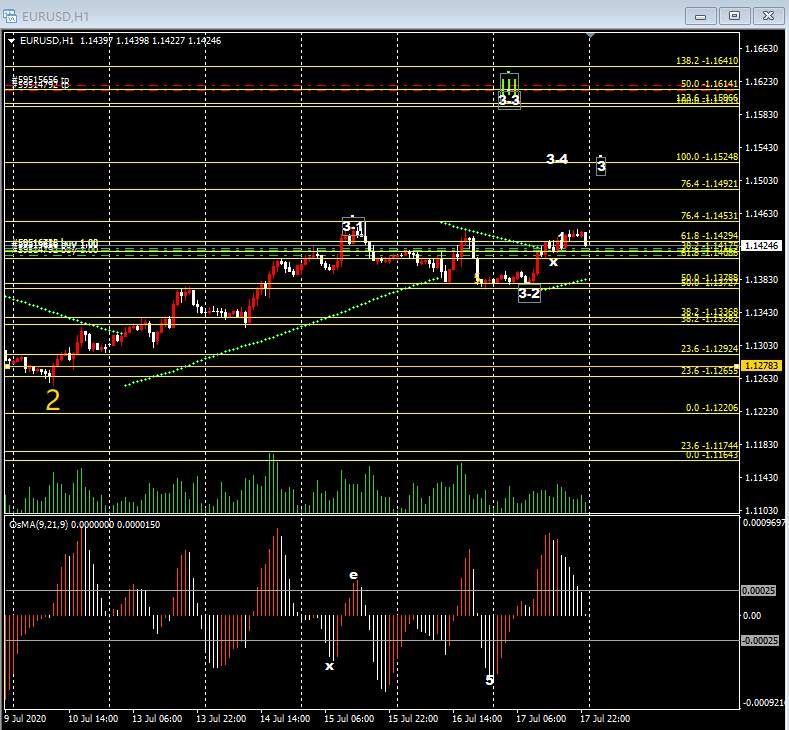Click the 'x' label in the OsMA panel

(329, 666)
